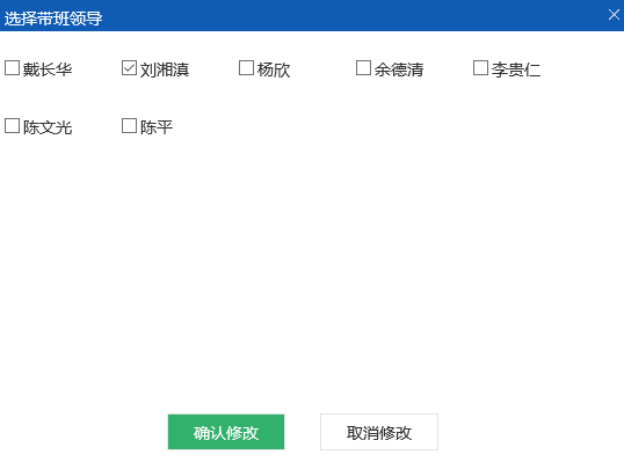Uncheck the 刘湘滇 checkbox
Image resolution: width=625 pixels, height=456 pixels.
(129, 69)
